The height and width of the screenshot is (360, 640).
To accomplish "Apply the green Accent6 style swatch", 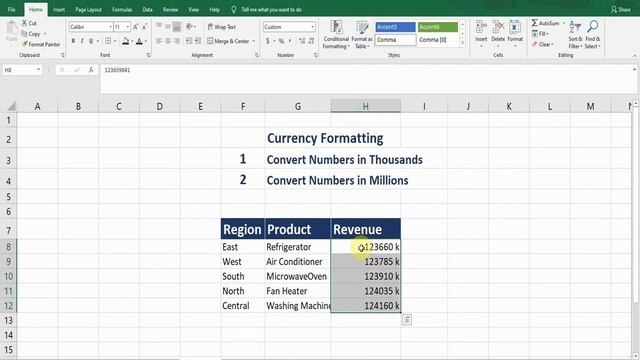I will [438, 27].
